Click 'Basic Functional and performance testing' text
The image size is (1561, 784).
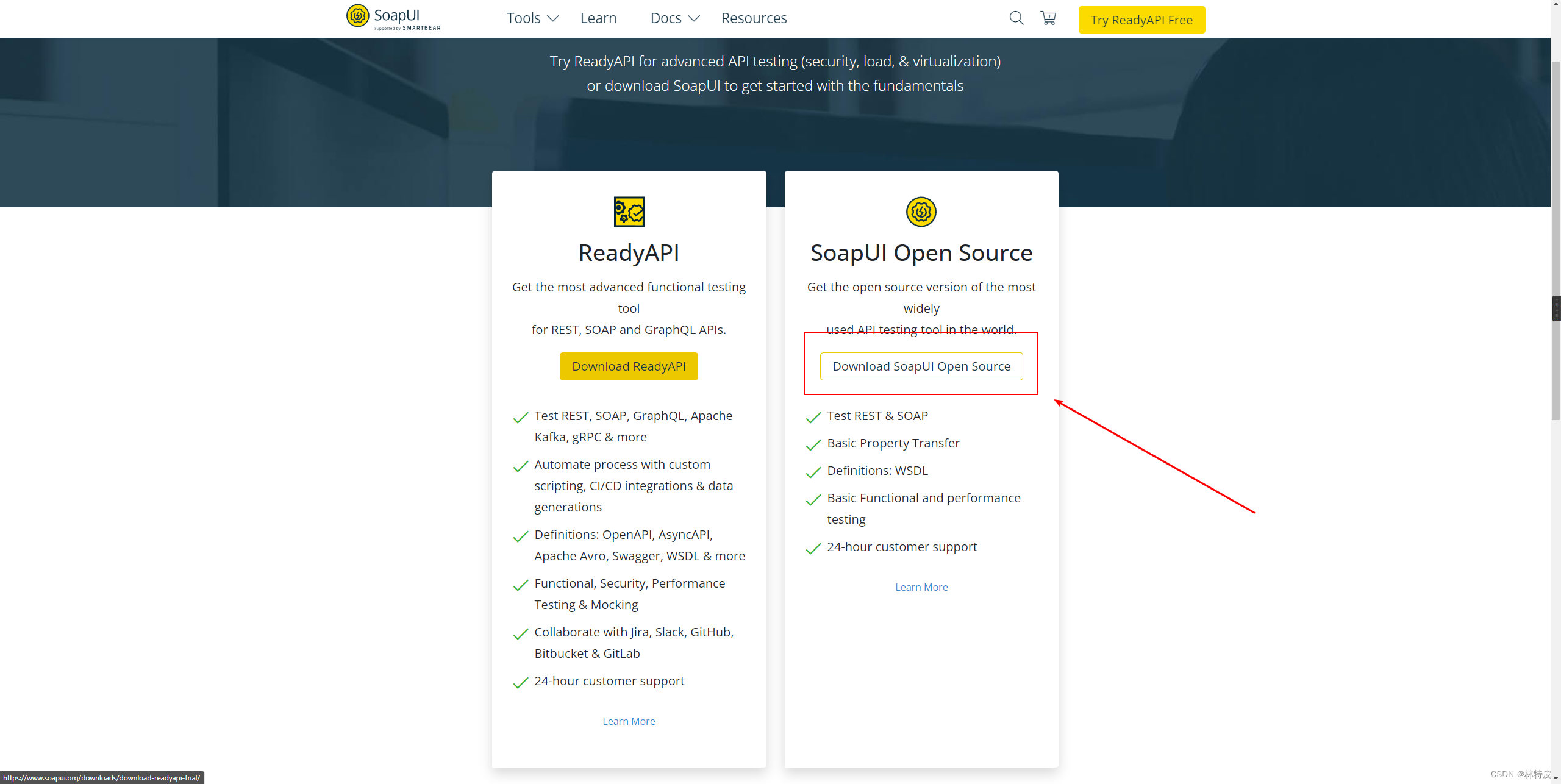coord(924,508)
